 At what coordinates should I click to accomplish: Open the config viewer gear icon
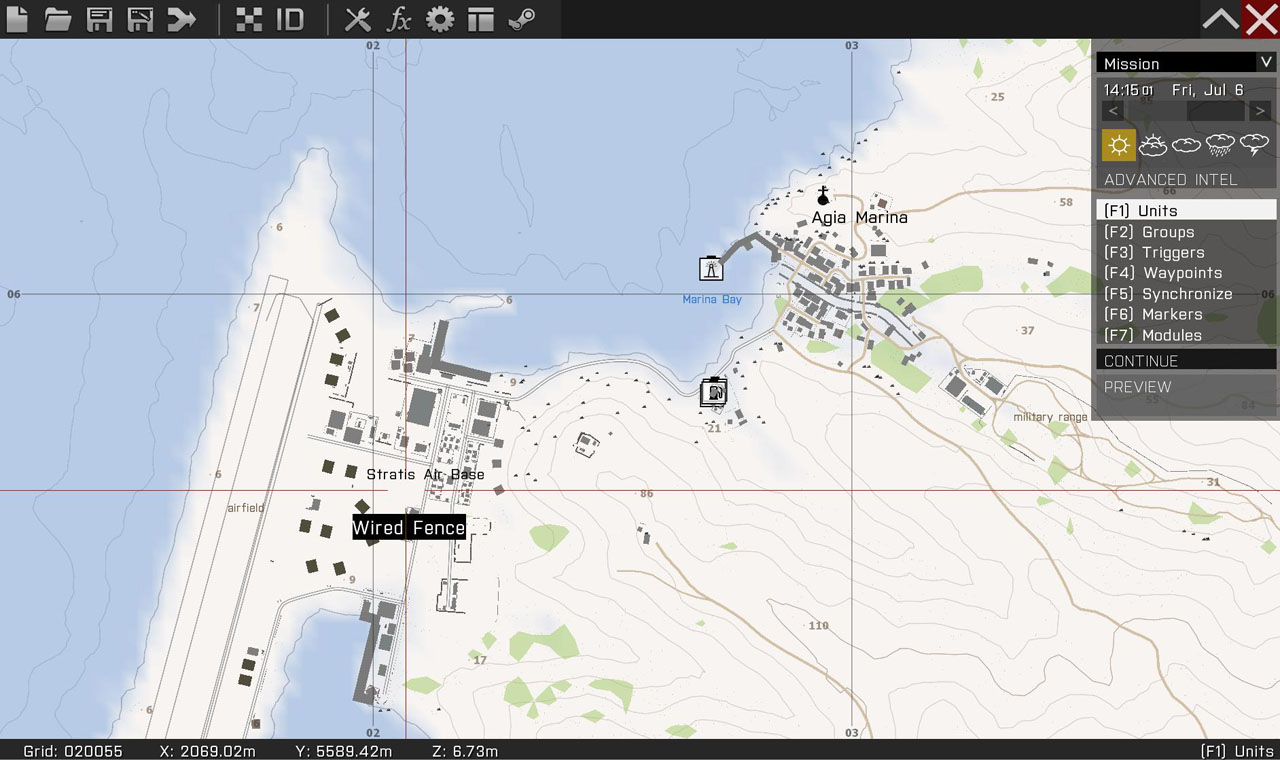pyautogui.click(x=440, y=19)
